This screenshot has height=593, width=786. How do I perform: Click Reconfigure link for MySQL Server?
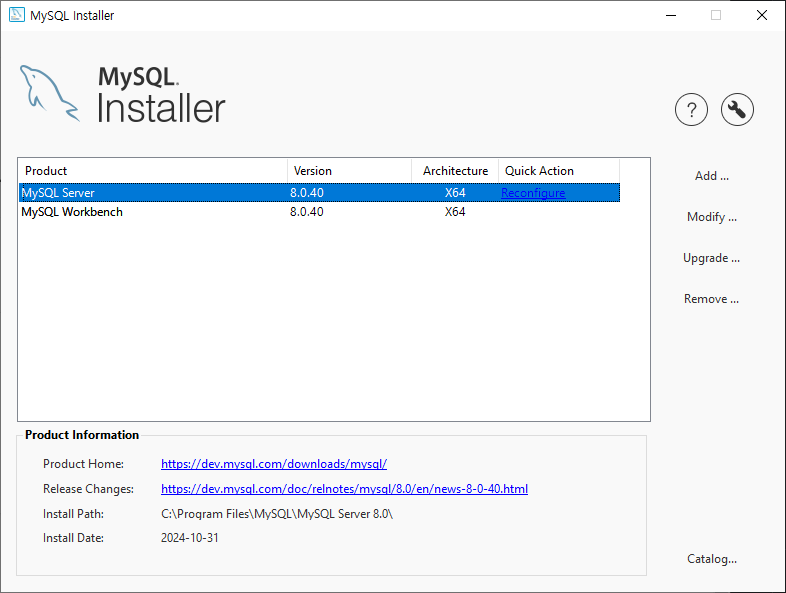point(533,193)
